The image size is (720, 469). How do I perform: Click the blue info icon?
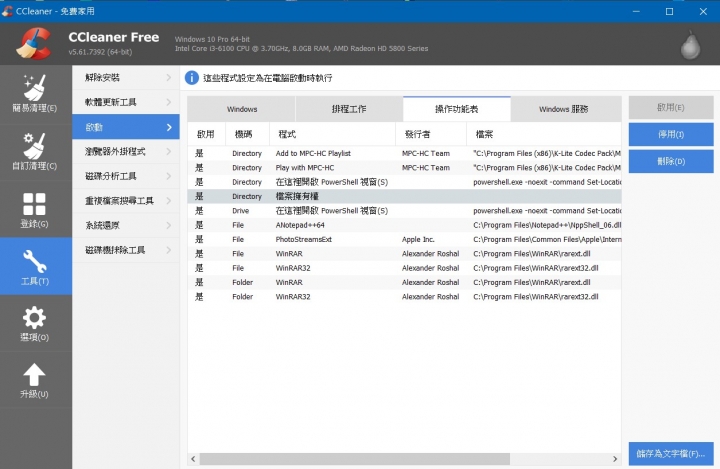191,78
